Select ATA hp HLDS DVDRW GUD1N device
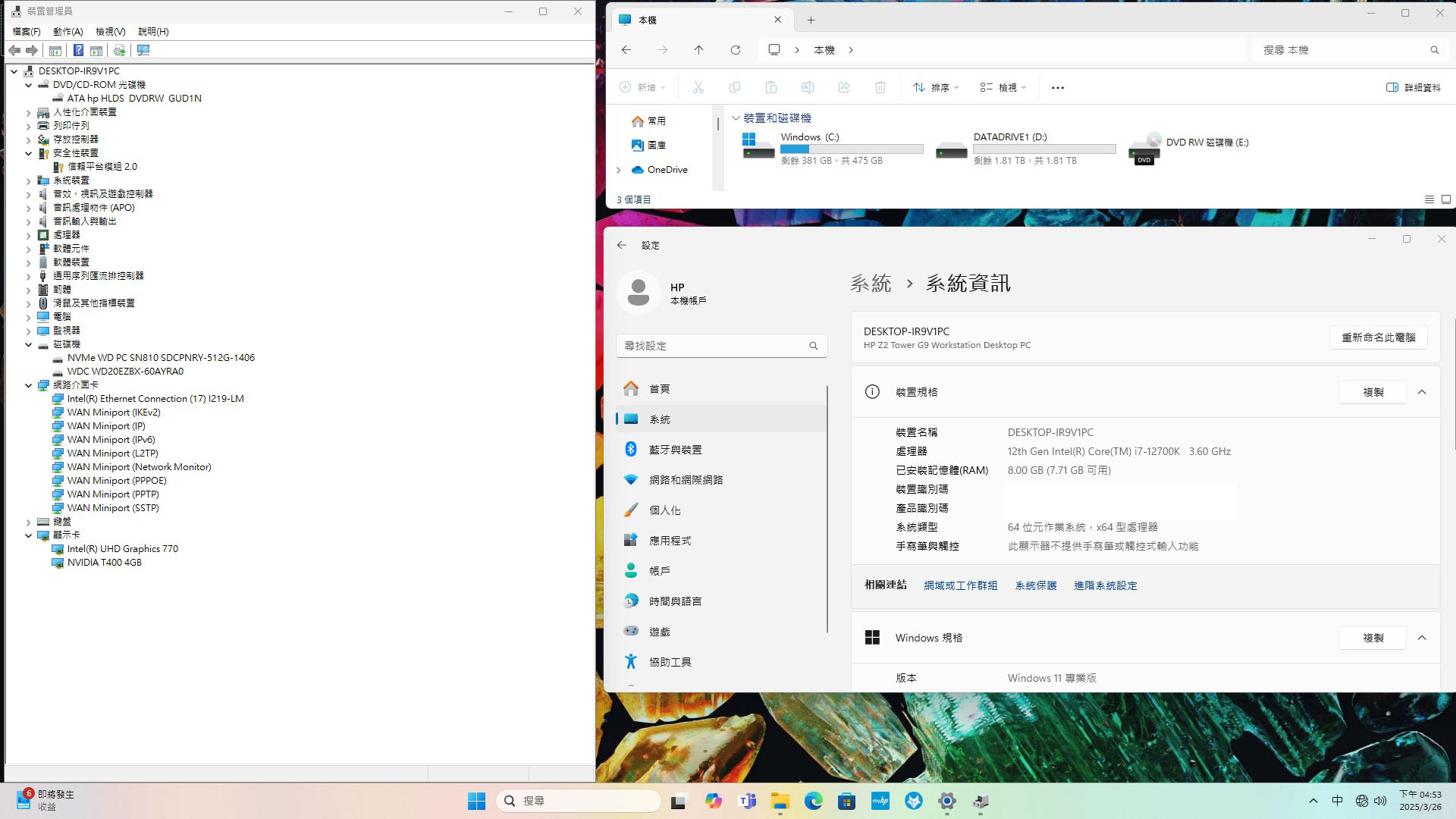This screenshot has height=819, width=1456. click(134, 99)
